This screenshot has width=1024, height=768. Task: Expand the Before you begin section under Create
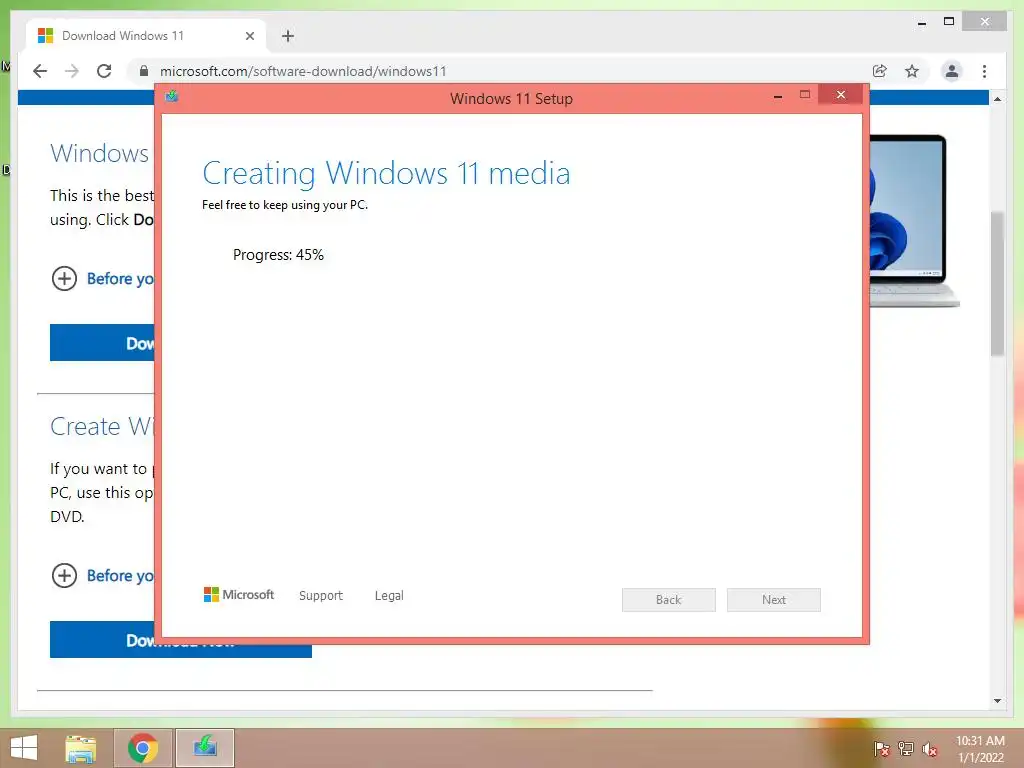coord(64,576)
